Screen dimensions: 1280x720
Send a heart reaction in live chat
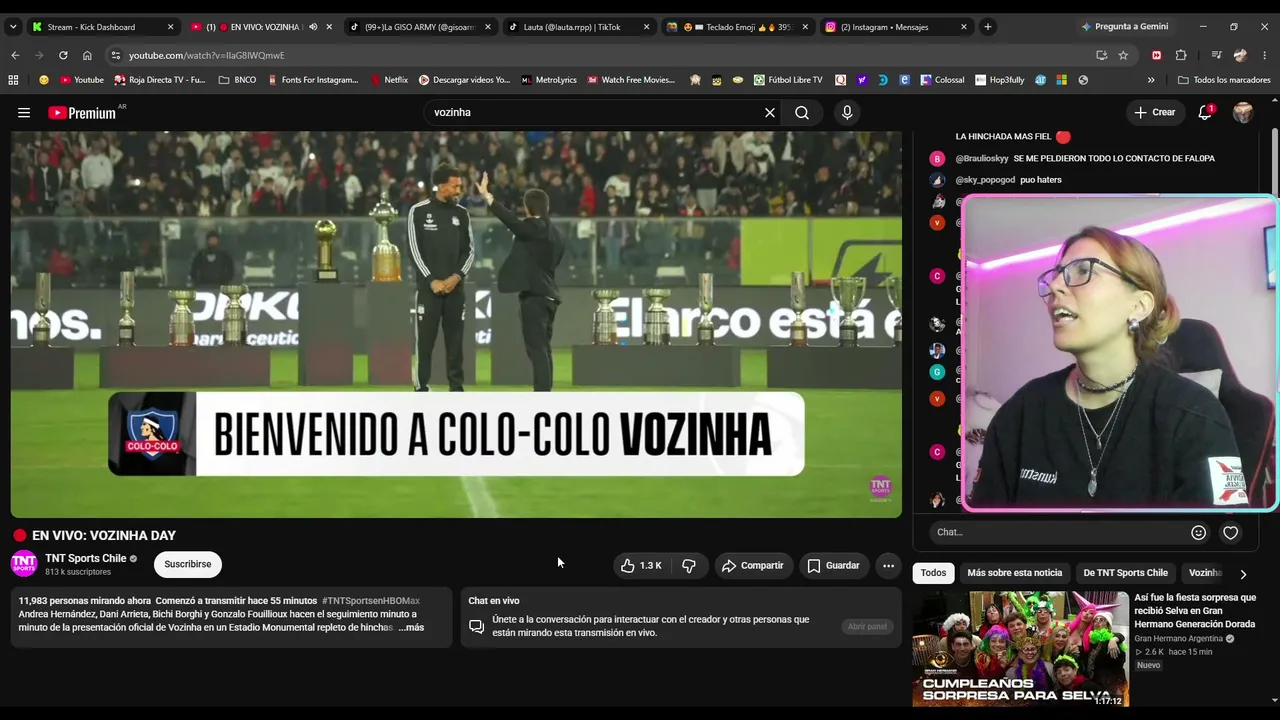pos(1231,533)
